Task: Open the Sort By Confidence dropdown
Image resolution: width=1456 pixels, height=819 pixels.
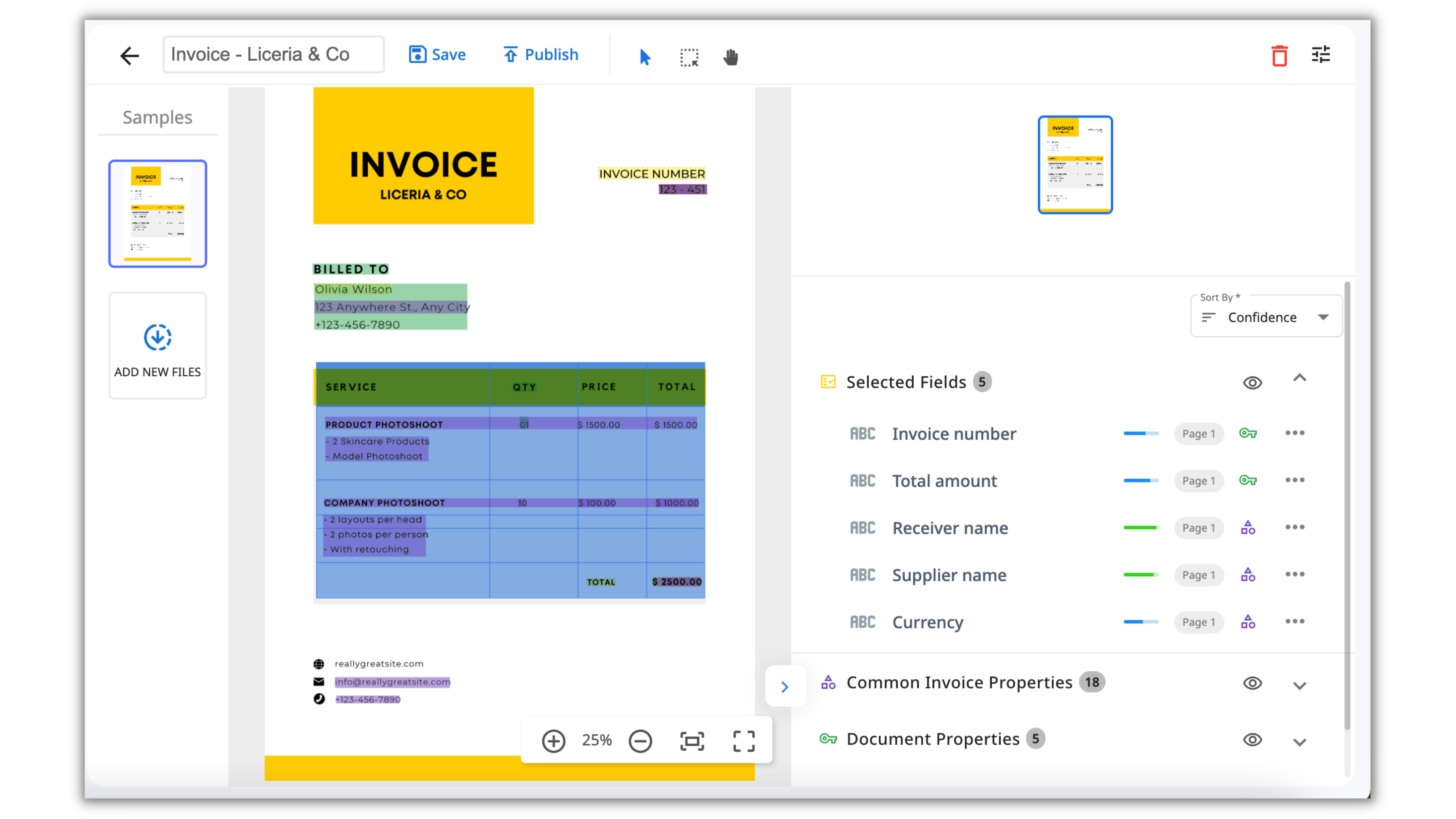Action: click(1266, 317)
